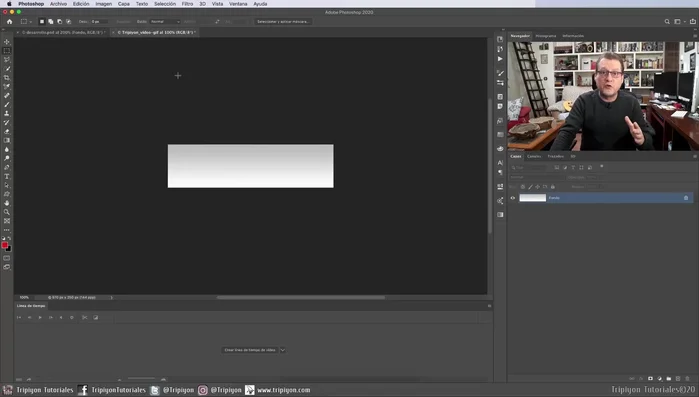Screen dimensions: 699x397
Task: Click the Share icon at top right
Action: coord(692,21)
